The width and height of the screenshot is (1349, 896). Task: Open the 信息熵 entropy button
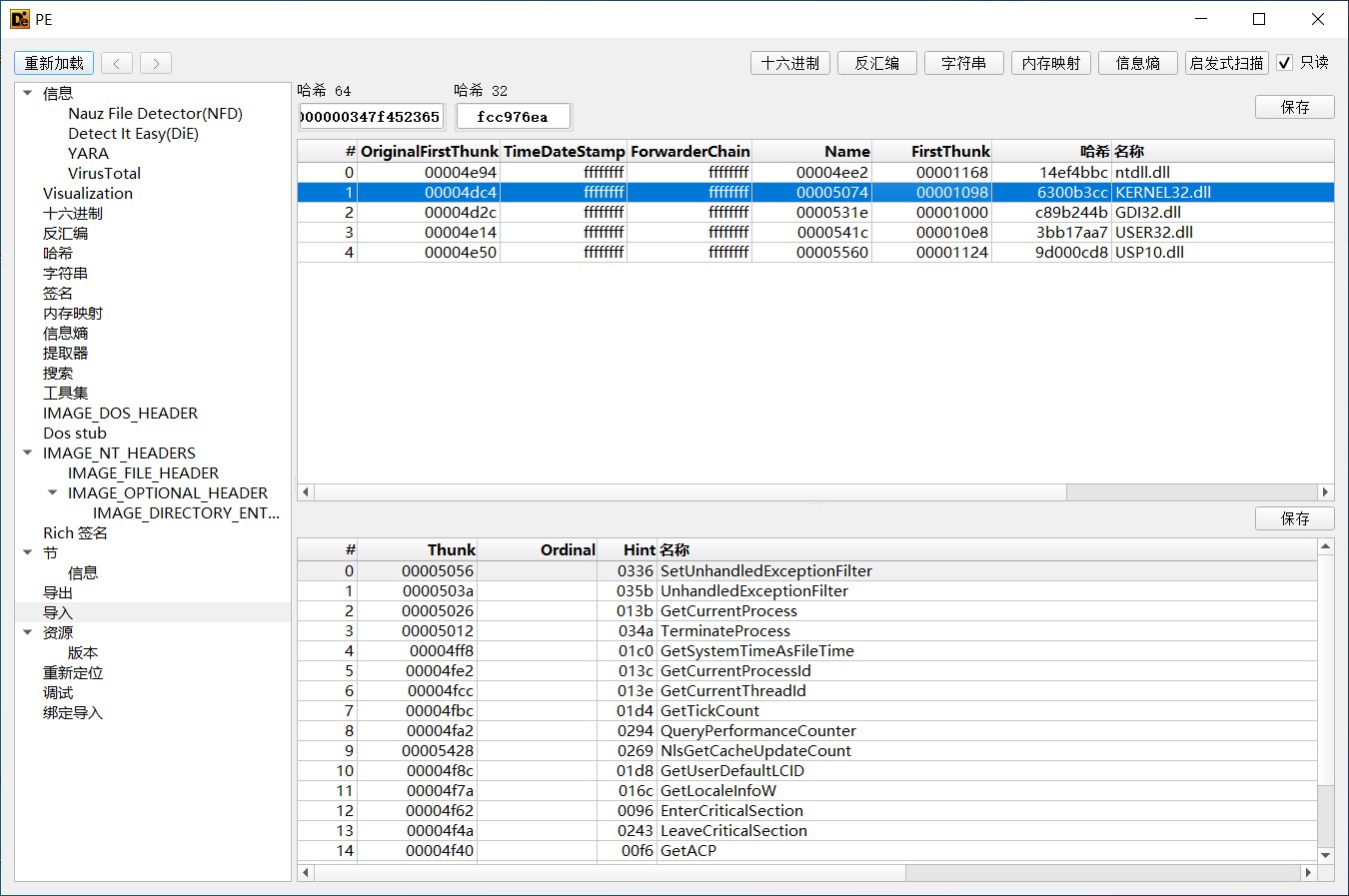1138,63
